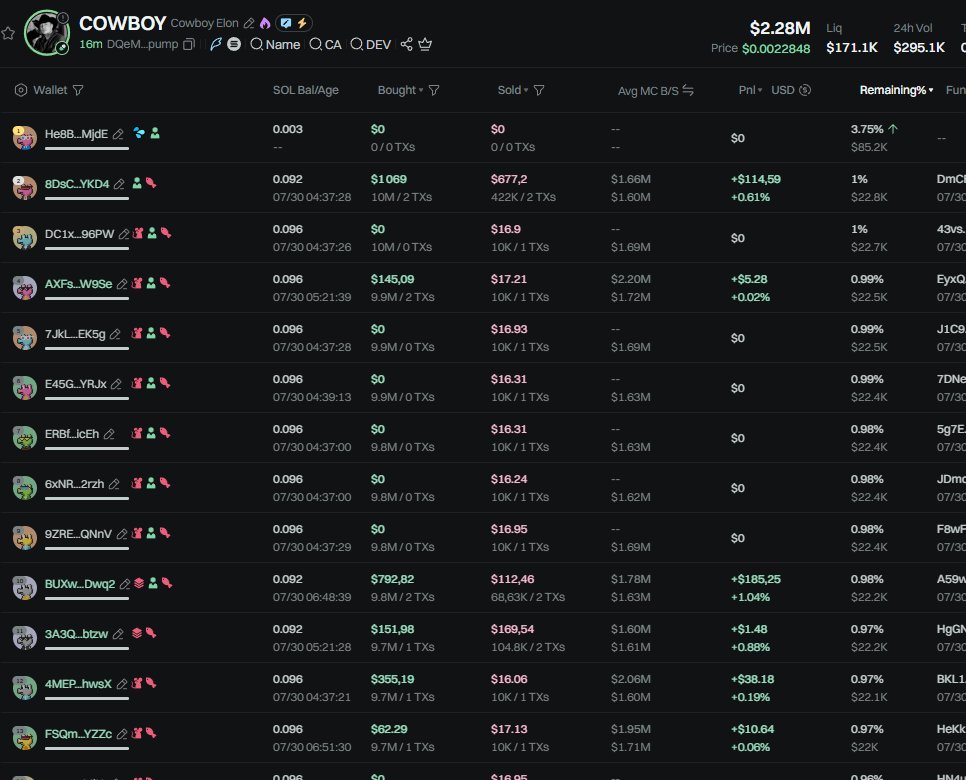Click the crown icon in the header
The image size is (966, 780).
[425, 44]
